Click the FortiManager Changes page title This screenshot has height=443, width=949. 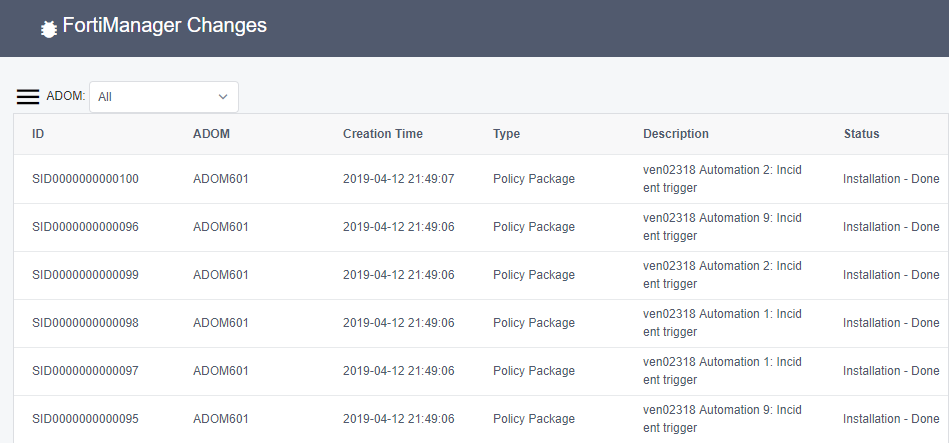(165, 26)
